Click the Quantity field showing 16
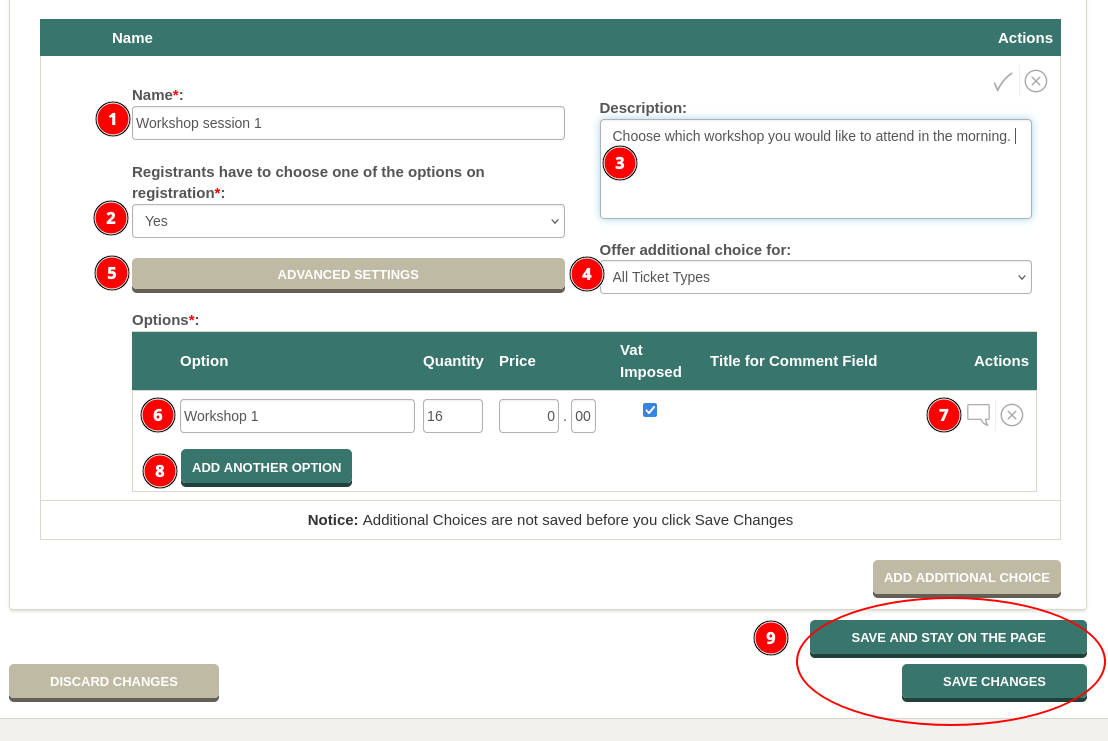Screen dimensions: 1108x741 click(452, 416)
